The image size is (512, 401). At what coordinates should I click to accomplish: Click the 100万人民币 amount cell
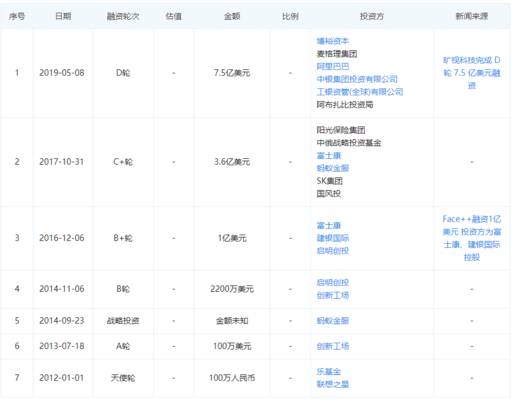tap(232, 378)
